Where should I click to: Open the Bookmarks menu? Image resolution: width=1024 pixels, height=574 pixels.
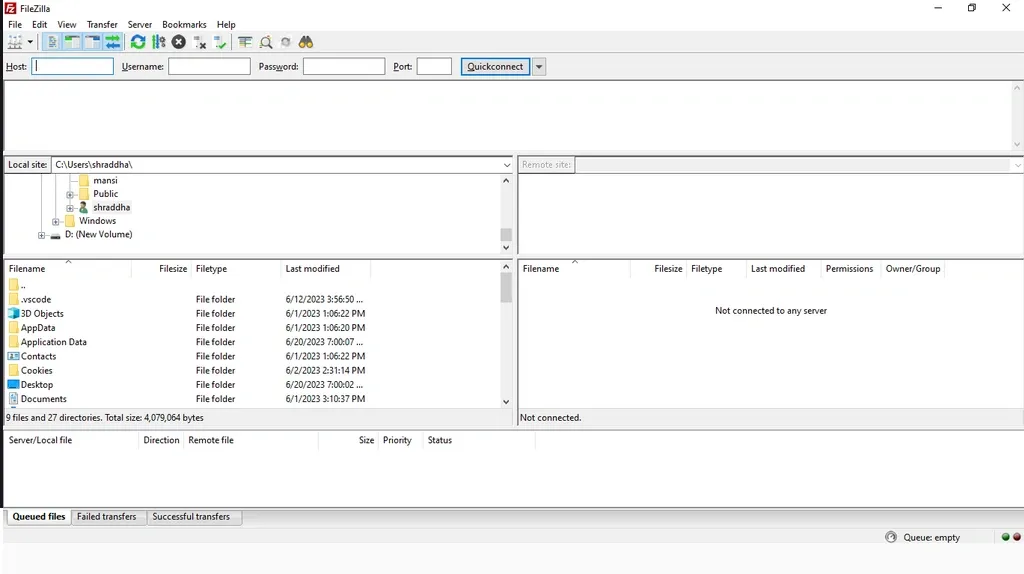pos(184,24)
